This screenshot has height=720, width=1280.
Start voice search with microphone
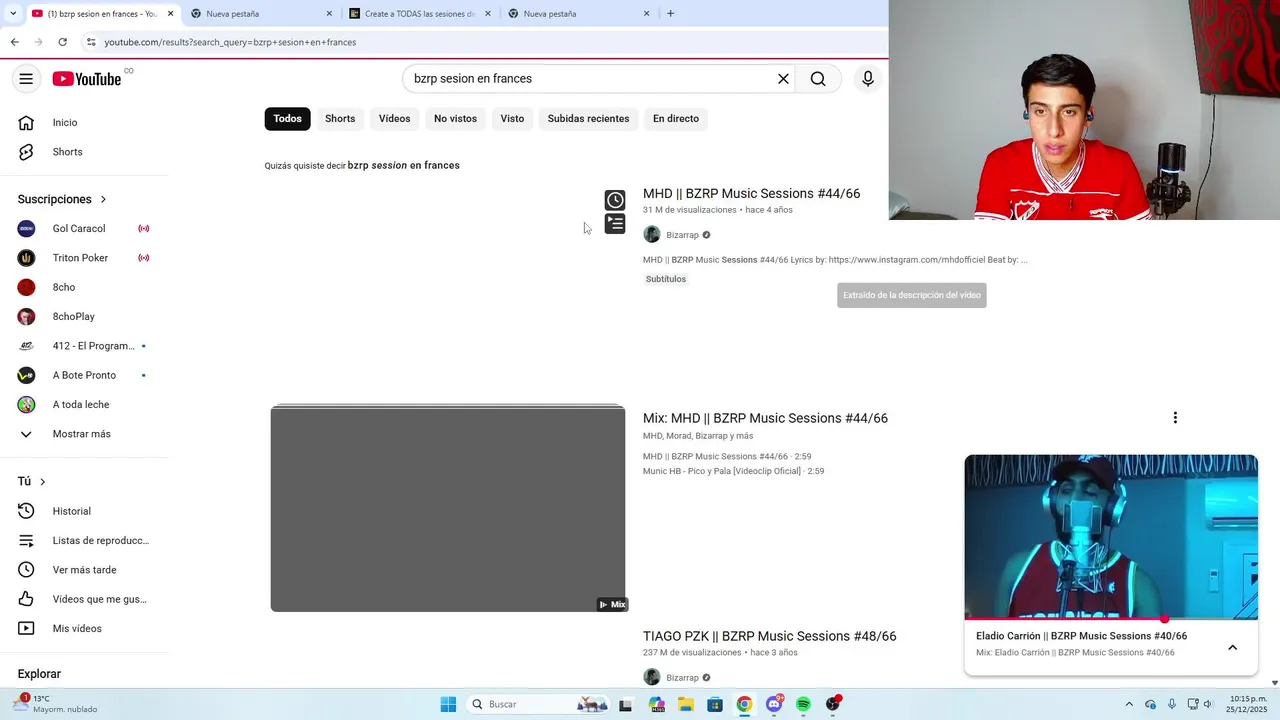(867, 79)
